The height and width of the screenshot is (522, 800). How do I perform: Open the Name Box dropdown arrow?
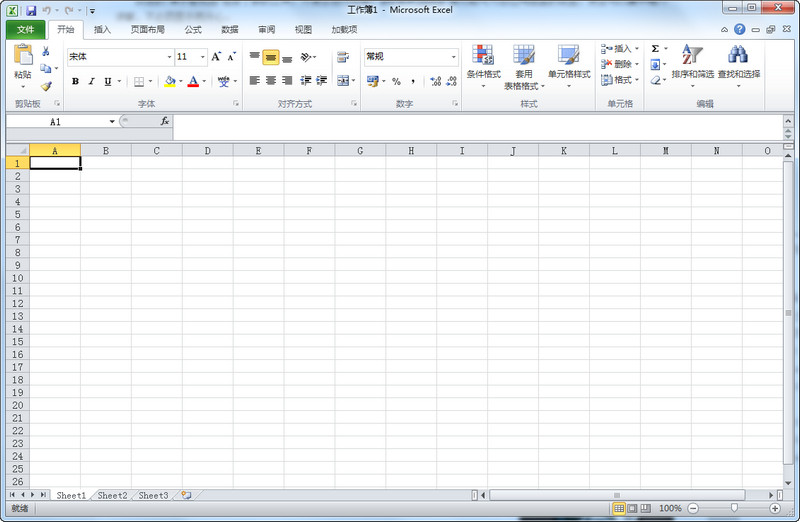point(112,122)
